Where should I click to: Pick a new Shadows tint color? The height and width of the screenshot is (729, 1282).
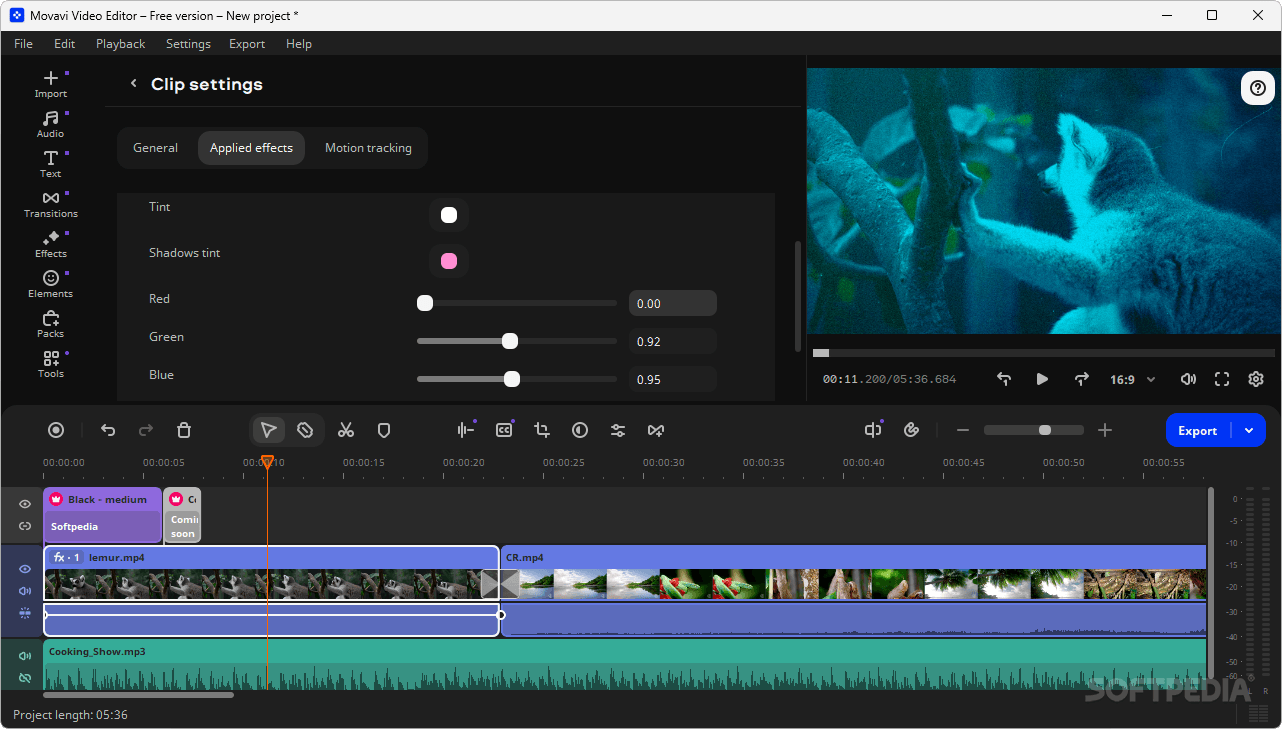point(448,260)
